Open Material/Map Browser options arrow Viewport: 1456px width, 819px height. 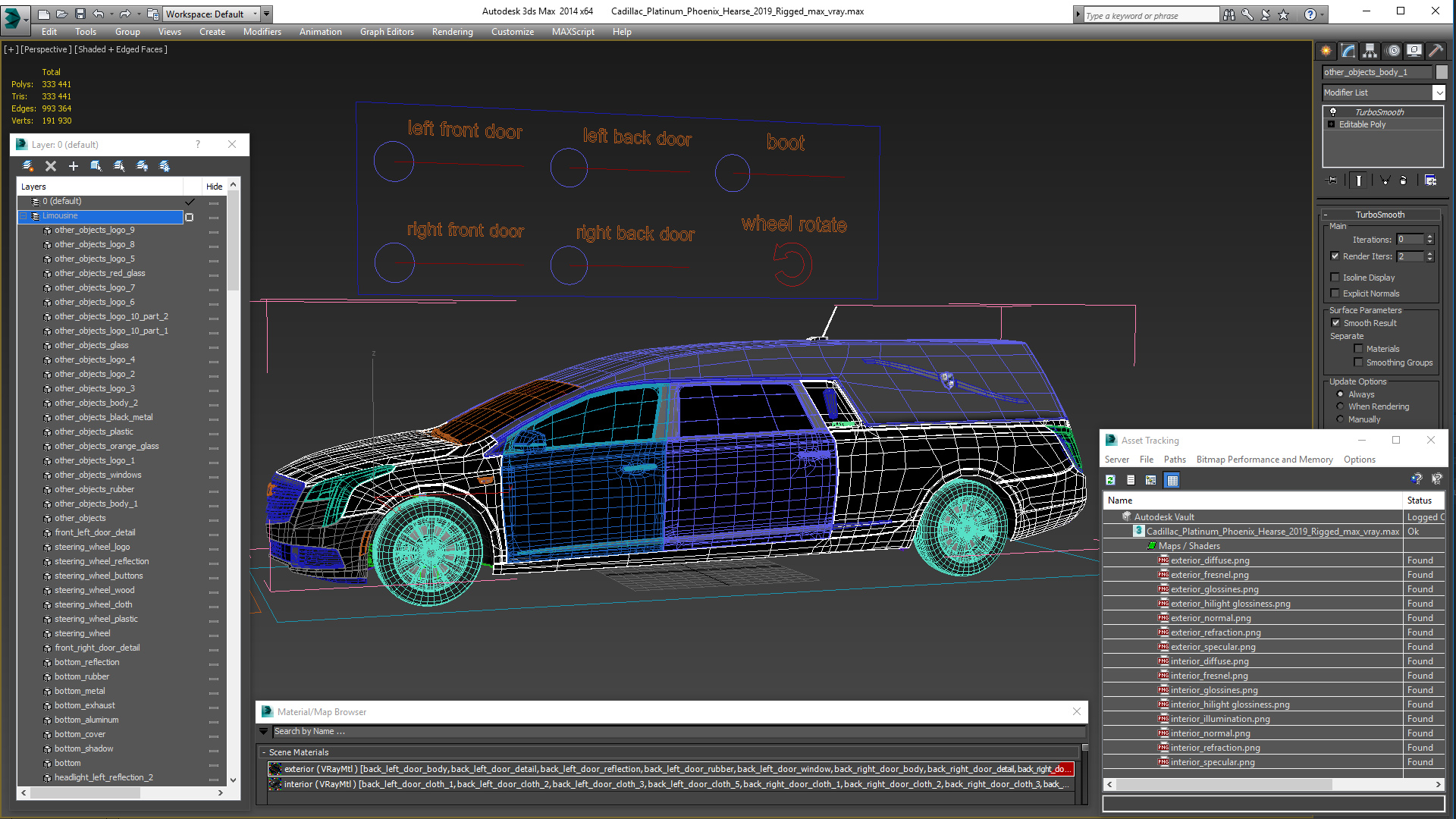click(x=264, y=732)
